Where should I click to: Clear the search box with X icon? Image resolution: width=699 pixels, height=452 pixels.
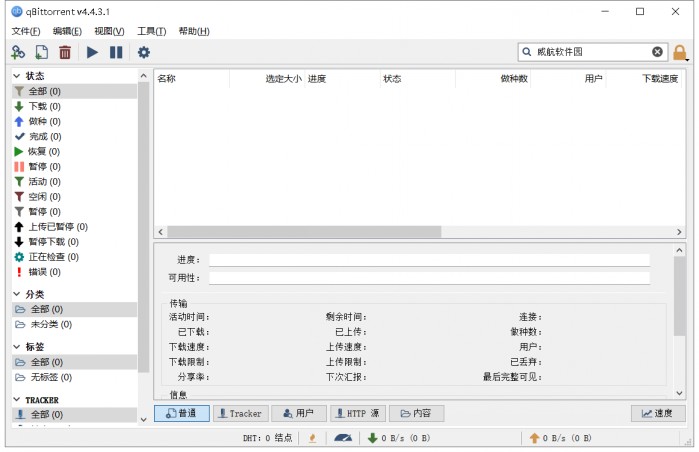657,52
